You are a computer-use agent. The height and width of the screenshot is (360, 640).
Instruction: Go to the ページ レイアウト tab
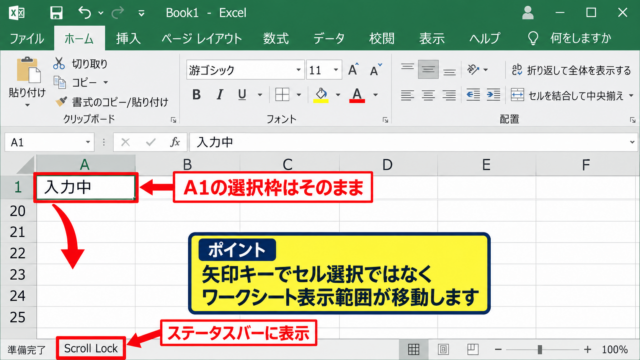coord(202,39)
